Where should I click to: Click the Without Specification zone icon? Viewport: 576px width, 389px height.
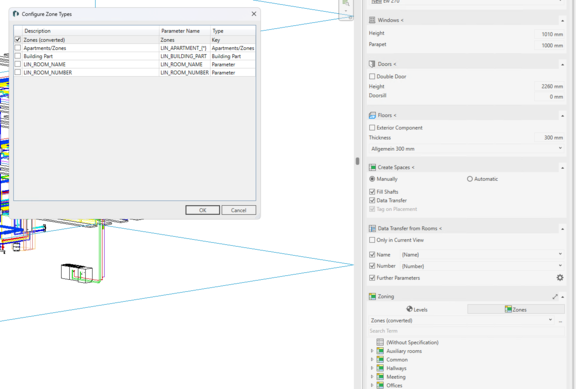(380, 342)
